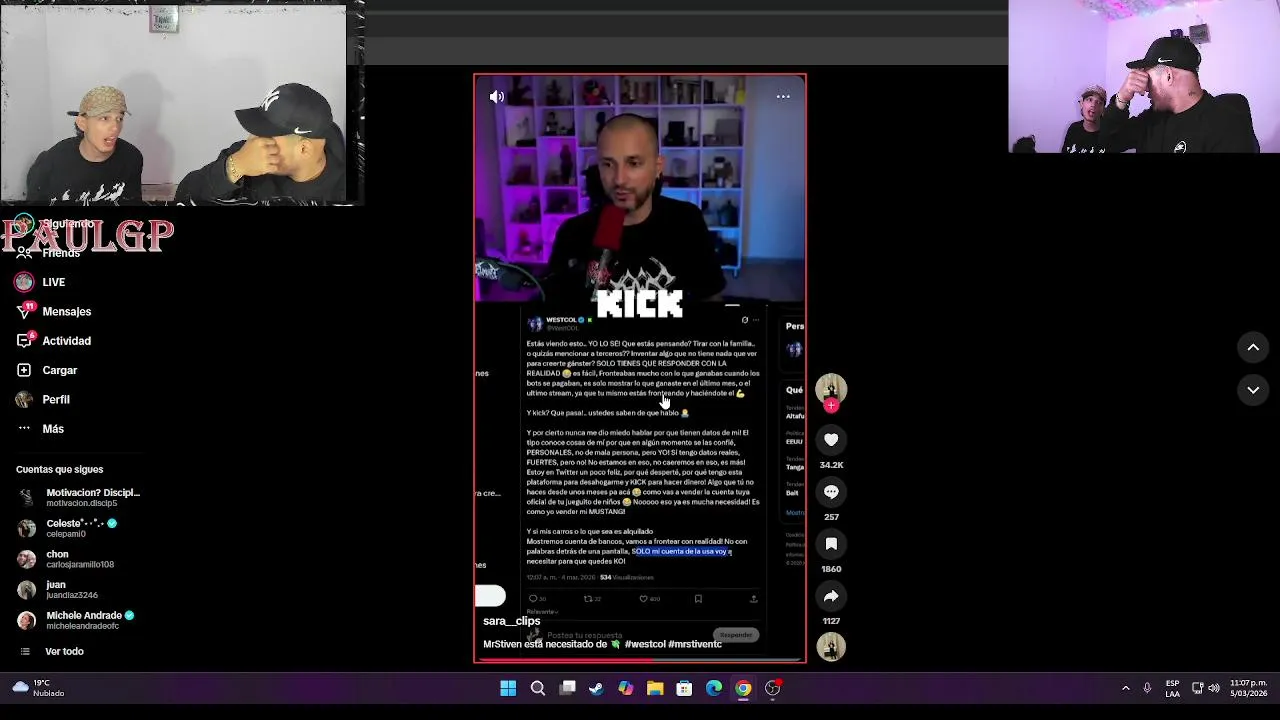This screenshot has width=1280, height=720.
Task: Click the #westcol hashtag
Action: (645, 644)
